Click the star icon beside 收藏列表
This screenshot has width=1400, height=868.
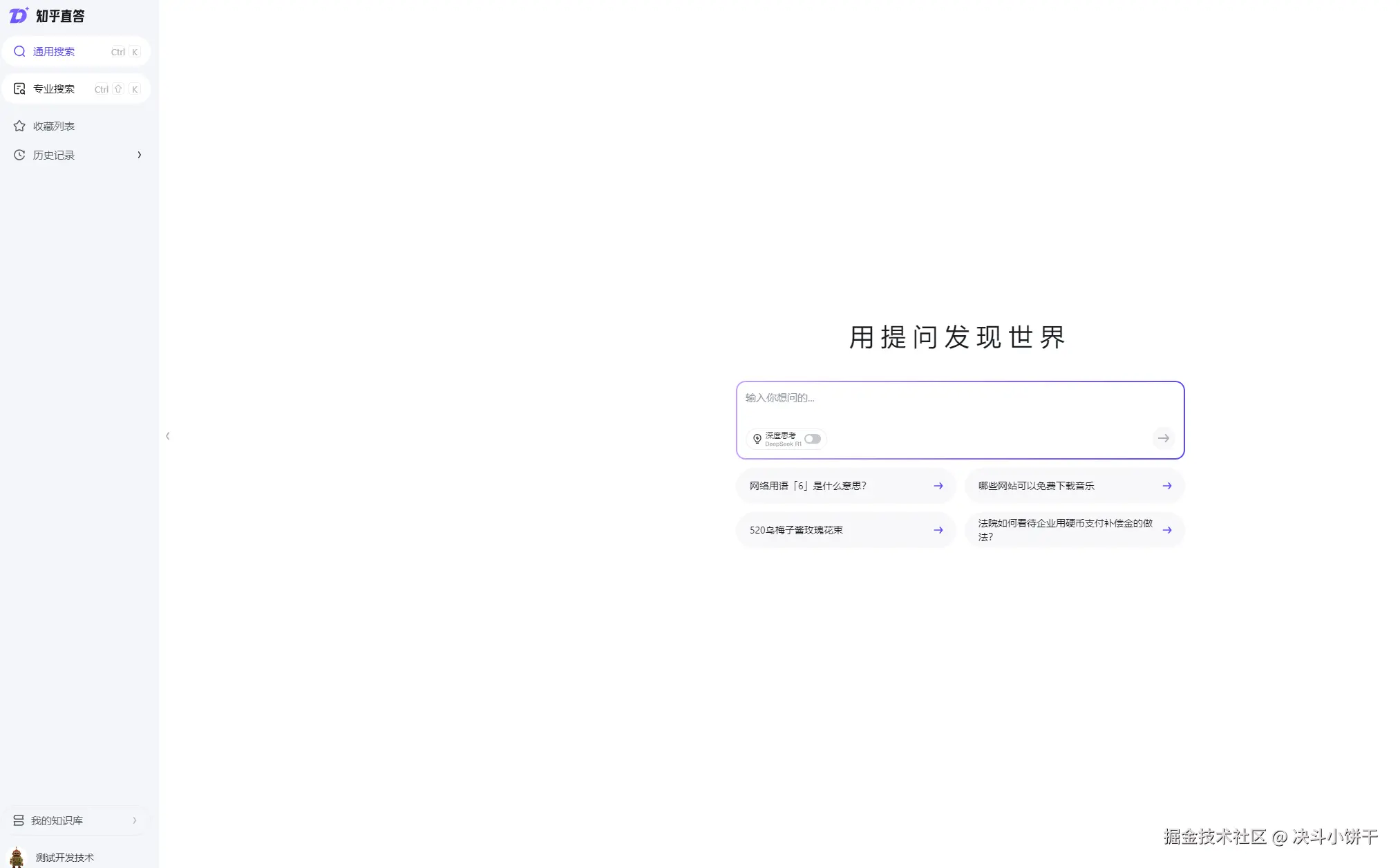(x=19, y=126)
